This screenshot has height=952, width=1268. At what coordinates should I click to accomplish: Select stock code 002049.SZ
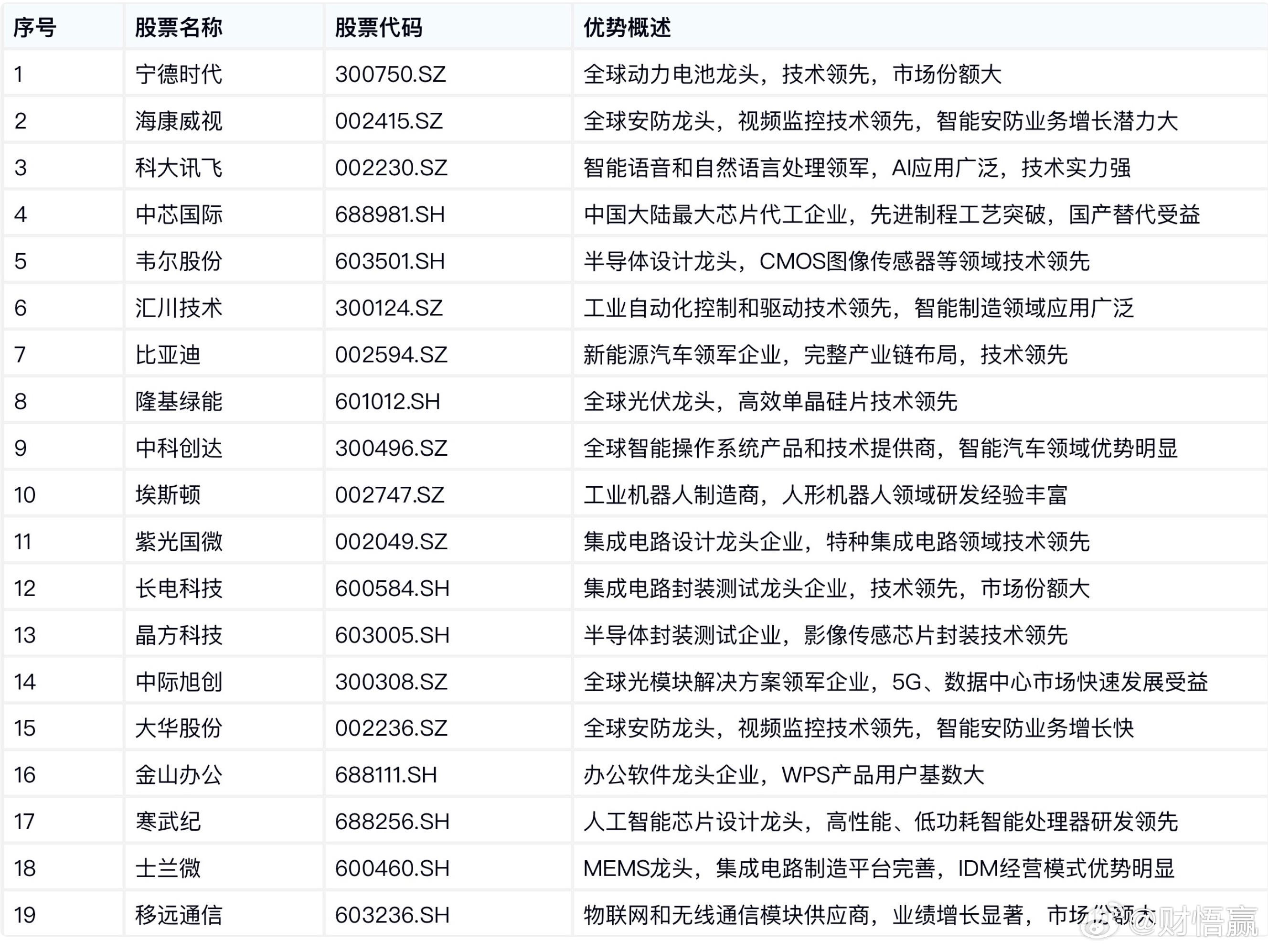[391, 541]
